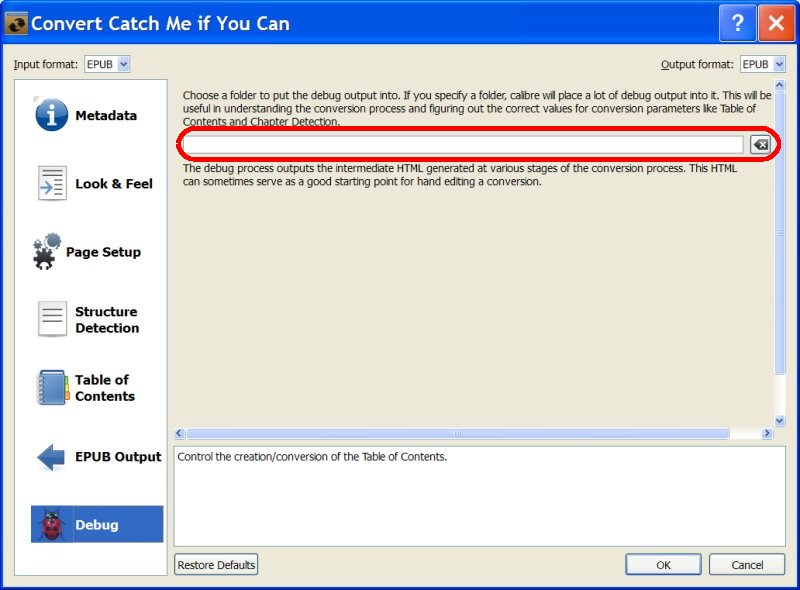Cancel the conversion dialog

pos(747,564)
